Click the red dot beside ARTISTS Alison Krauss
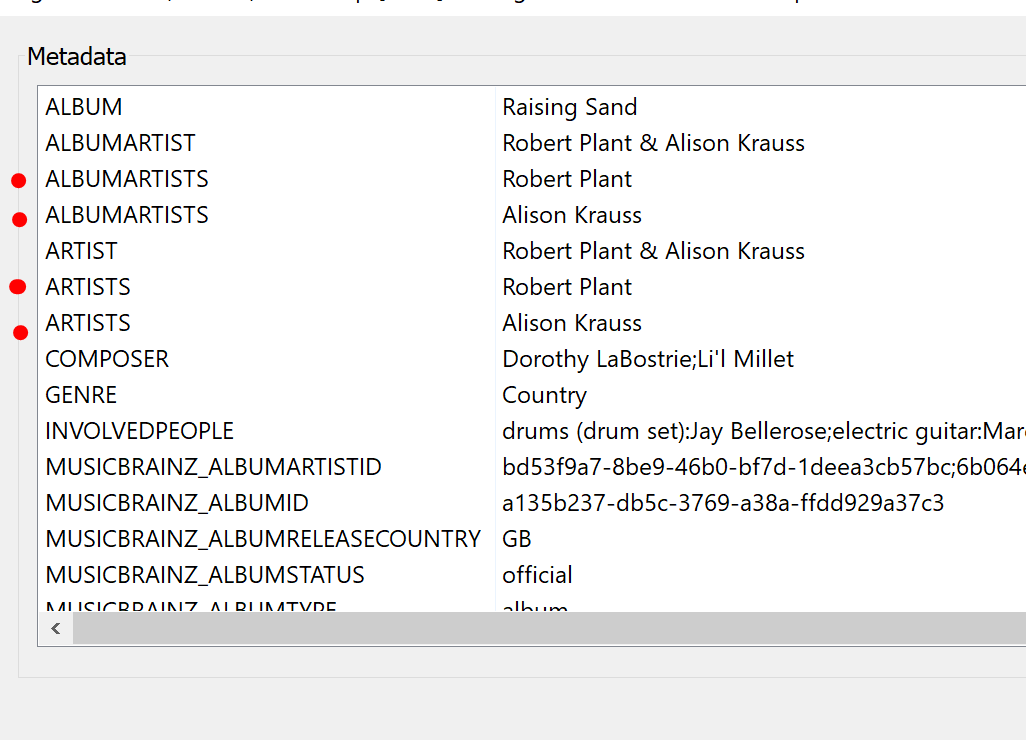This screenshot has width=1026, height=740. point(20,332)
